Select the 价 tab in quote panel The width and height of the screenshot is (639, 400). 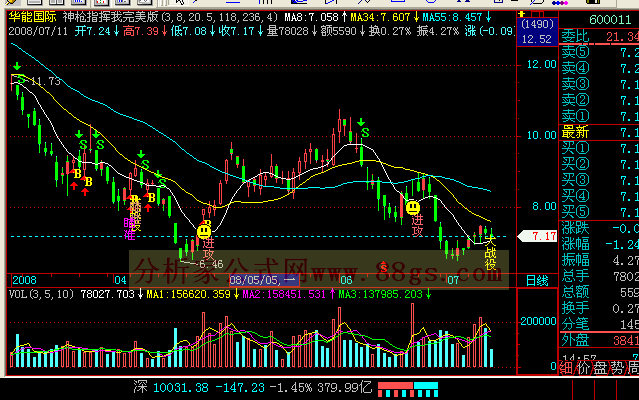(x=583, y=368)
